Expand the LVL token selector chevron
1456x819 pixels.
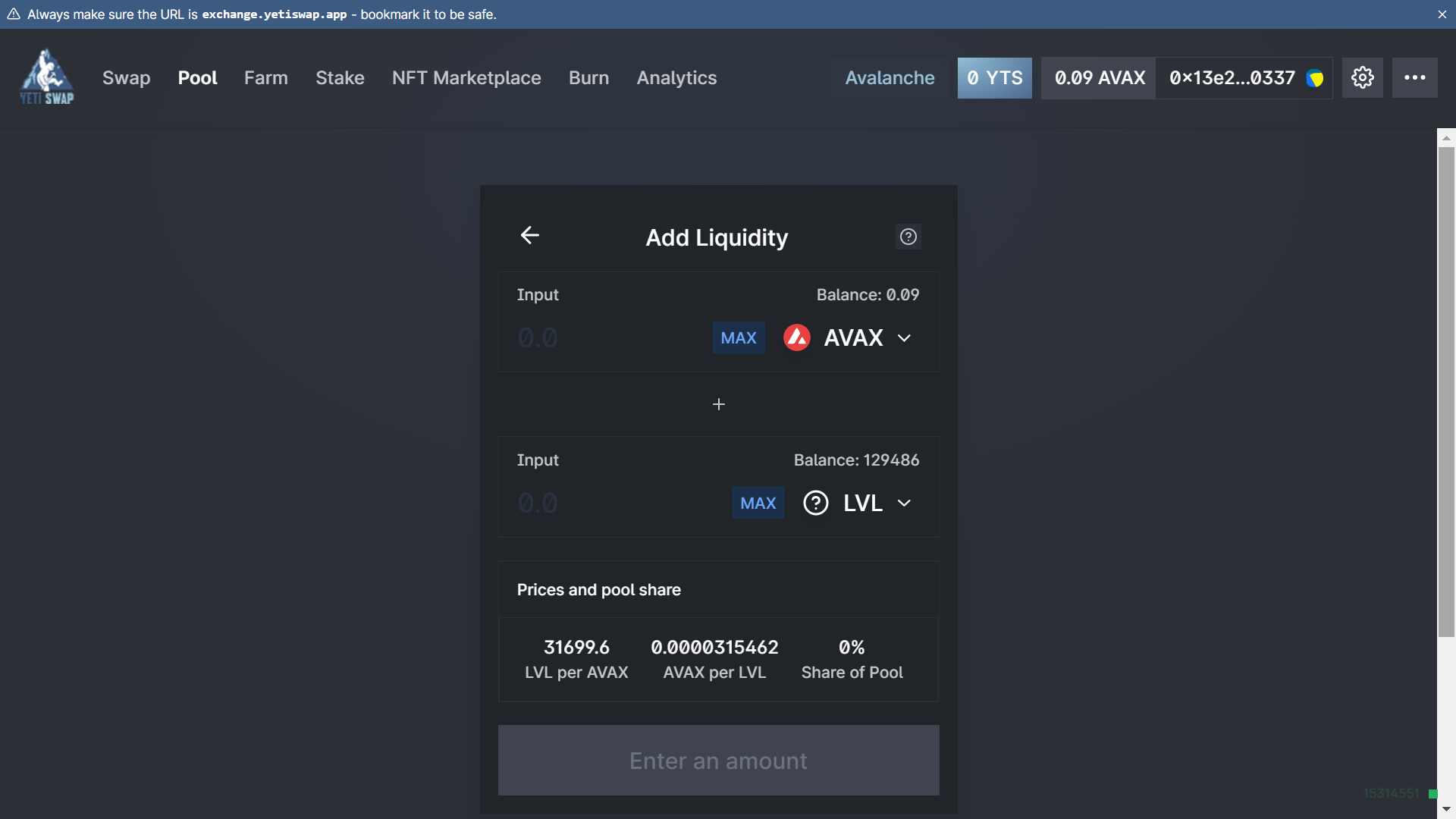point(904,504)
